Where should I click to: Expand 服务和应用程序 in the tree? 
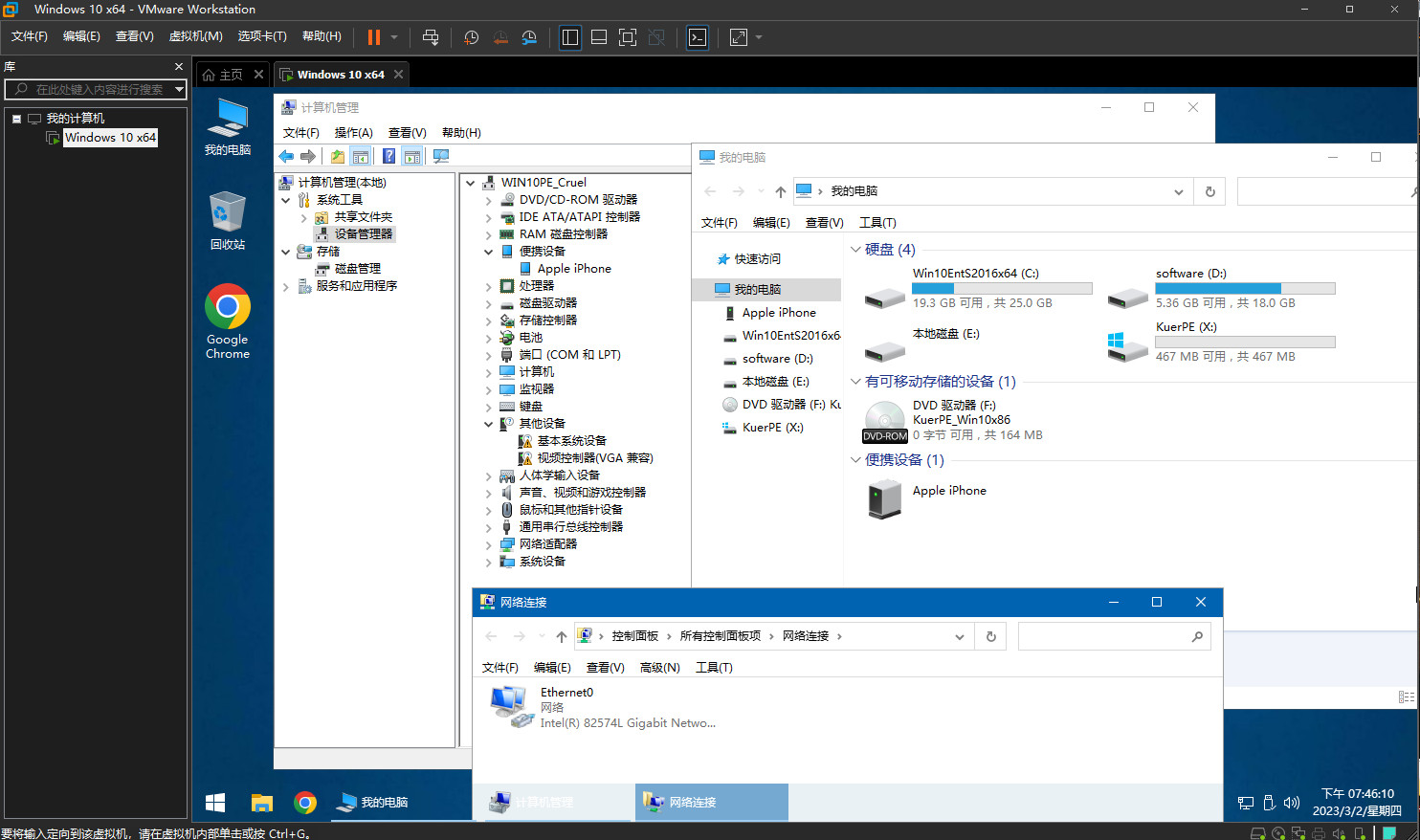pyautogui.click(x=285, y=286)
